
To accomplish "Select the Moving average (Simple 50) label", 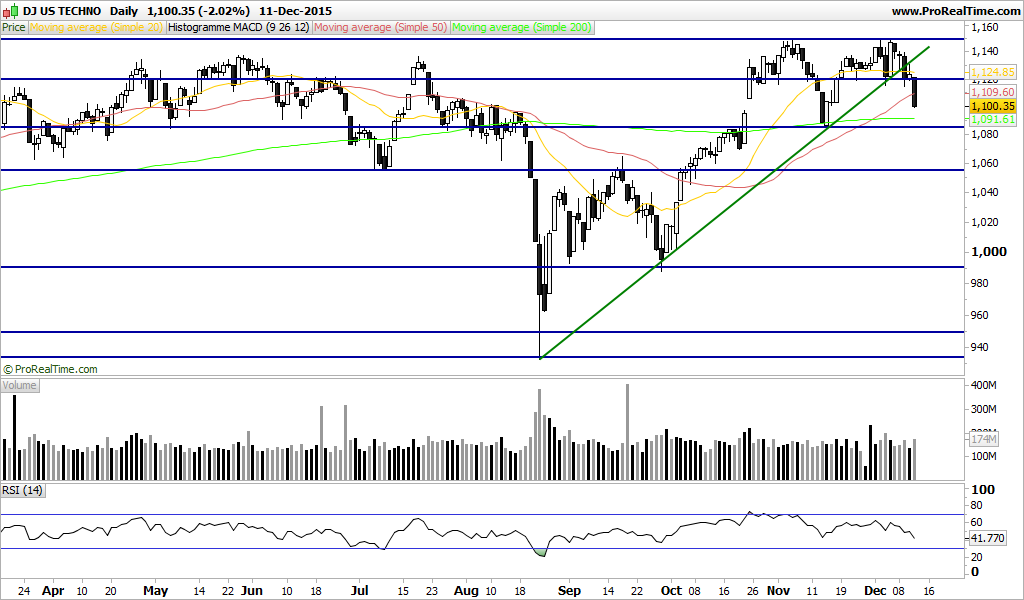I will pos(381,27).
